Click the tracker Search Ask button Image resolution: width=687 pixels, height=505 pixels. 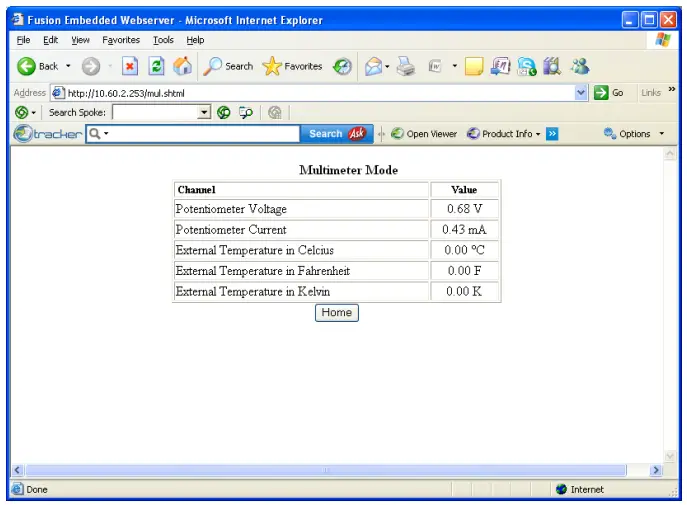336,134
